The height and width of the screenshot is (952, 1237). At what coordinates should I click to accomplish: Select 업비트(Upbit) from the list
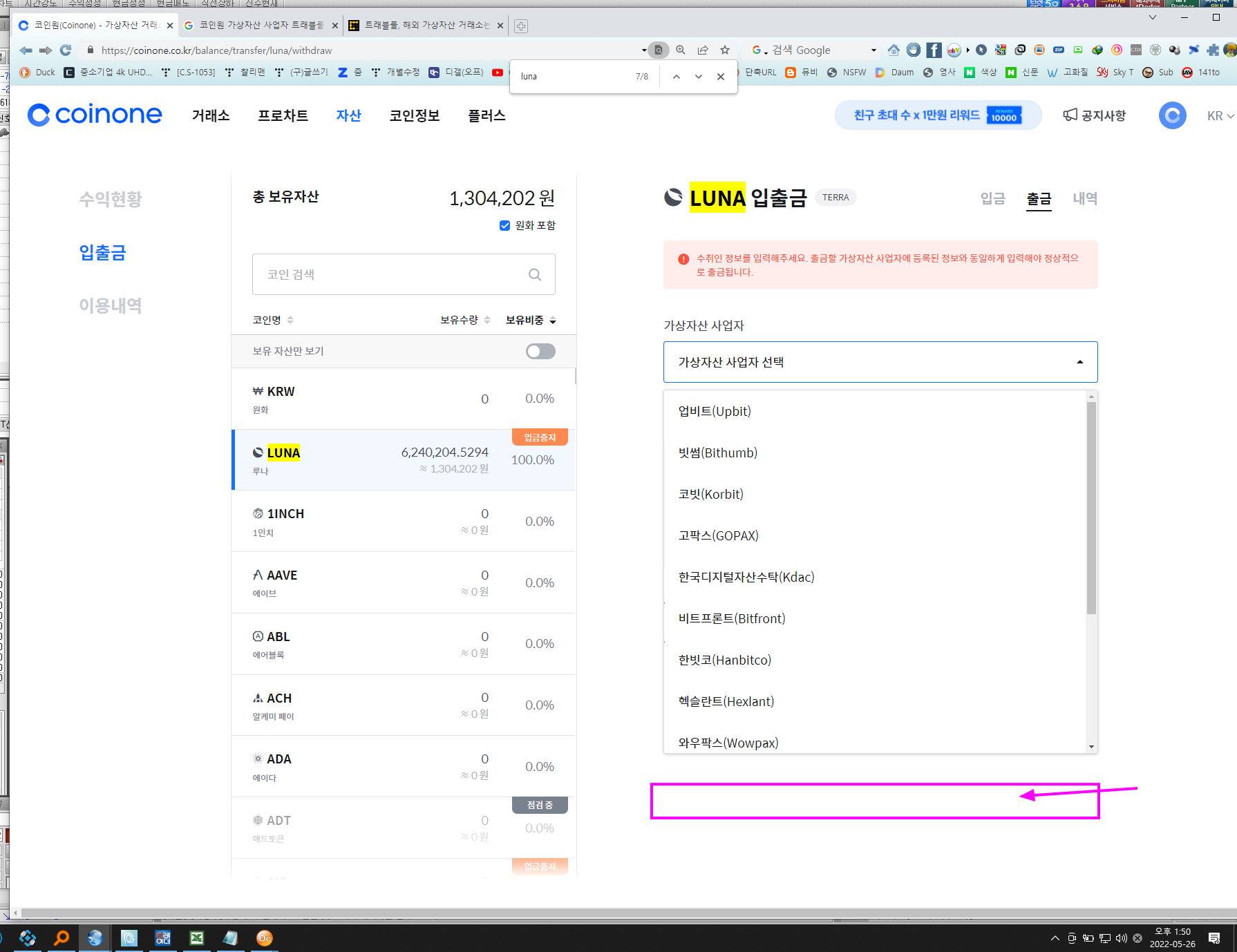(875, 411)
